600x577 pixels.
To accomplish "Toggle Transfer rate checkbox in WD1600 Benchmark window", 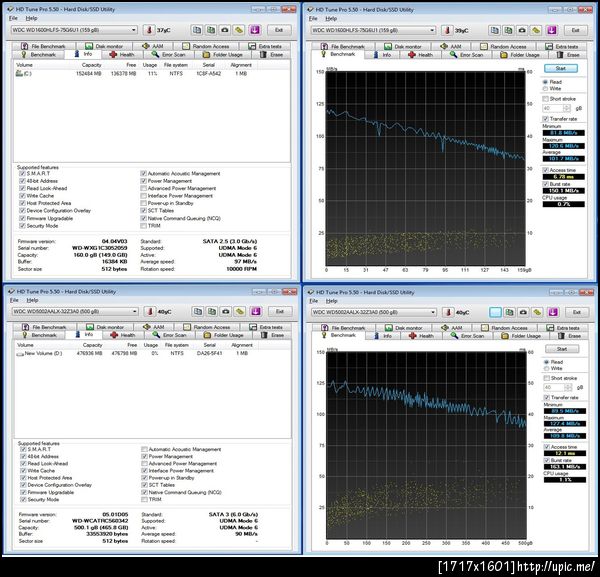I will 545,119.
